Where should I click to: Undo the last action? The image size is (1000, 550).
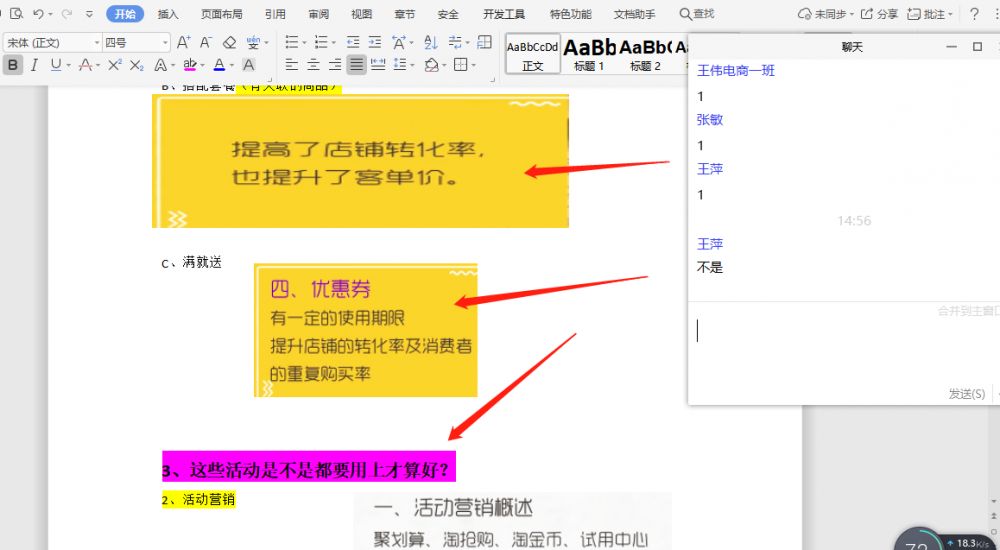(38, 13)
